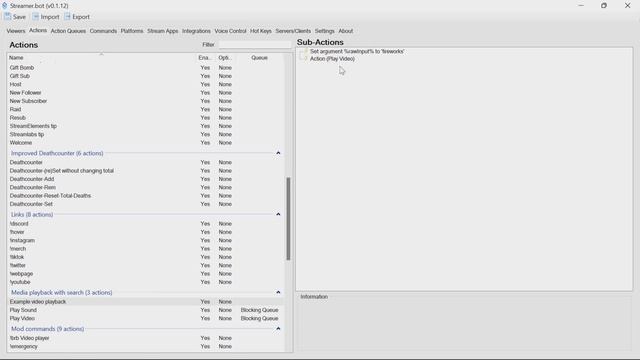Go to the Settings tab
640x360 pixels.
324,31
